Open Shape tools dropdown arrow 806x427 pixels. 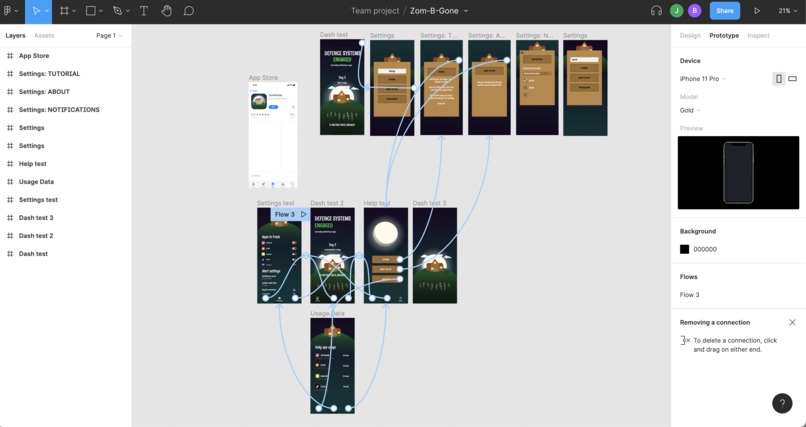point(101,11)
